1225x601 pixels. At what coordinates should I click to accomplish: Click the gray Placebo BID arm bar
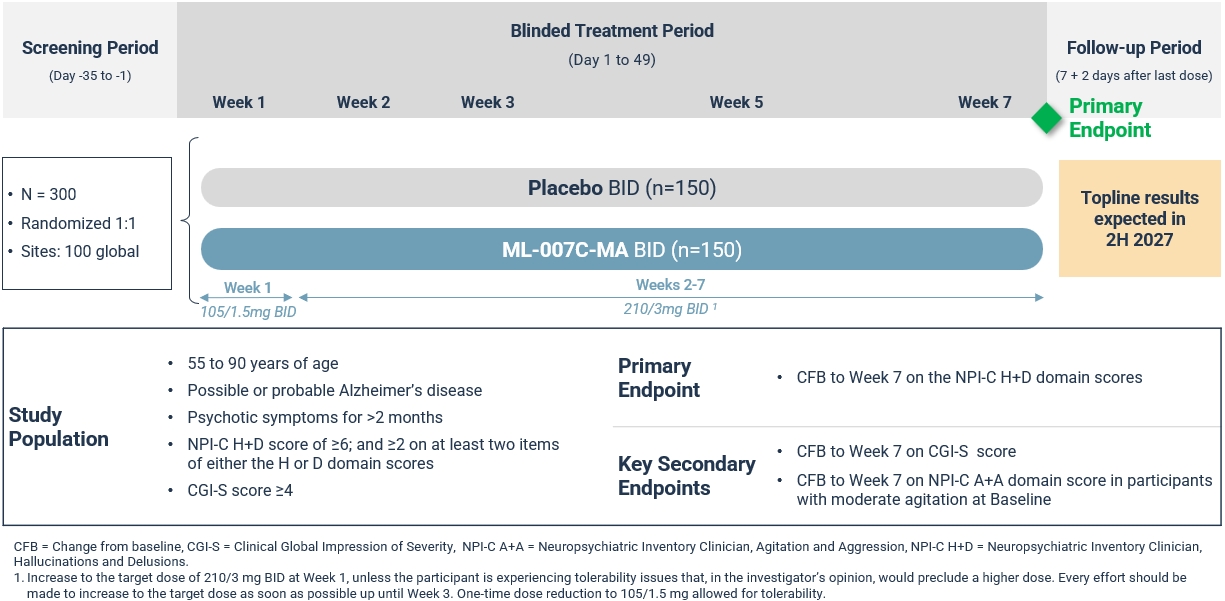(x=621, y=188)
